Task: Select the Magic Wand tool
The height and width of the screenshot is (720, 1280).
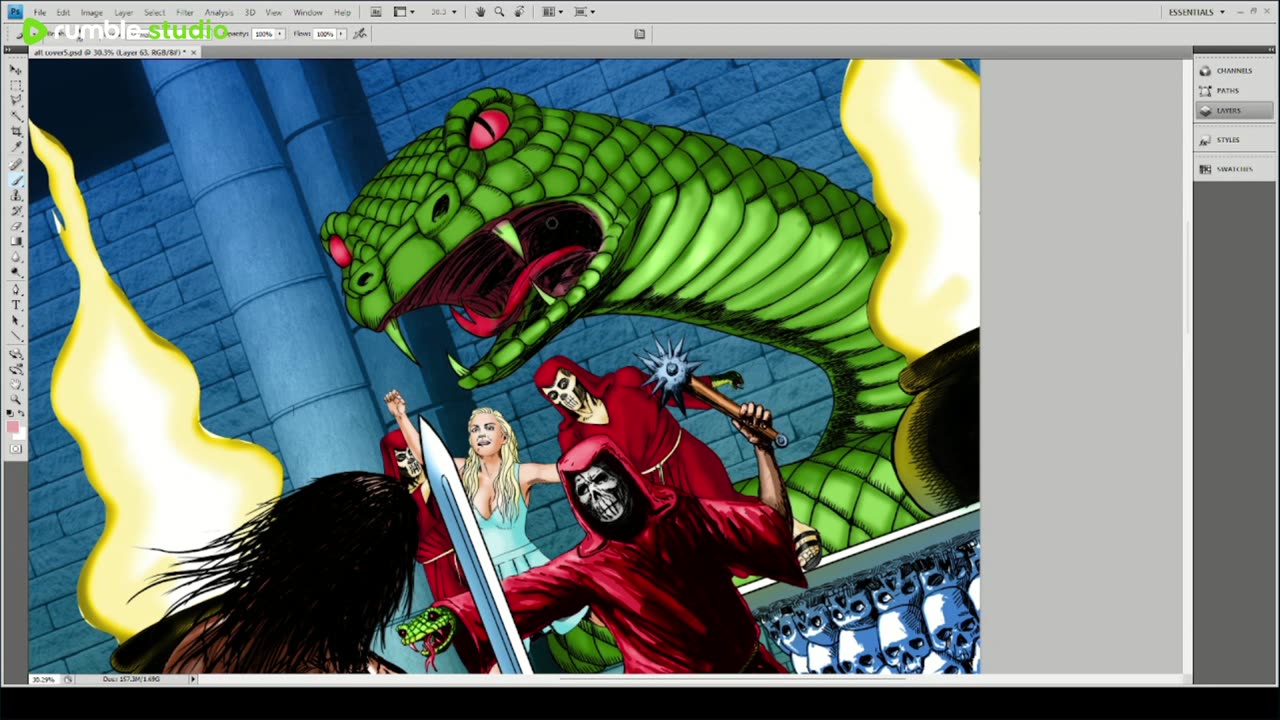Action: point(16,116)
